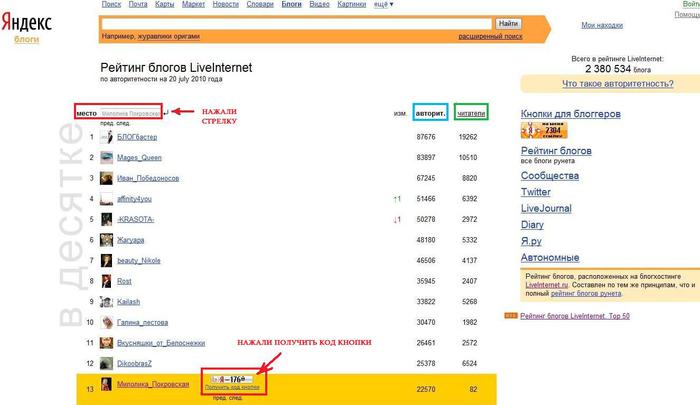700x405 pixels.
Task: Open Mages_Queen blog link
Action: (139, 158)
